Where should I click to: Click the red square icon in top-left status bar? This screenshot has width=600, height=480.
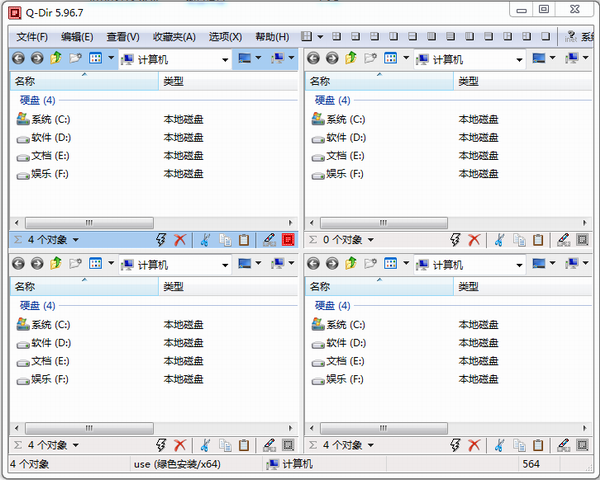click(x=288, y=240)
